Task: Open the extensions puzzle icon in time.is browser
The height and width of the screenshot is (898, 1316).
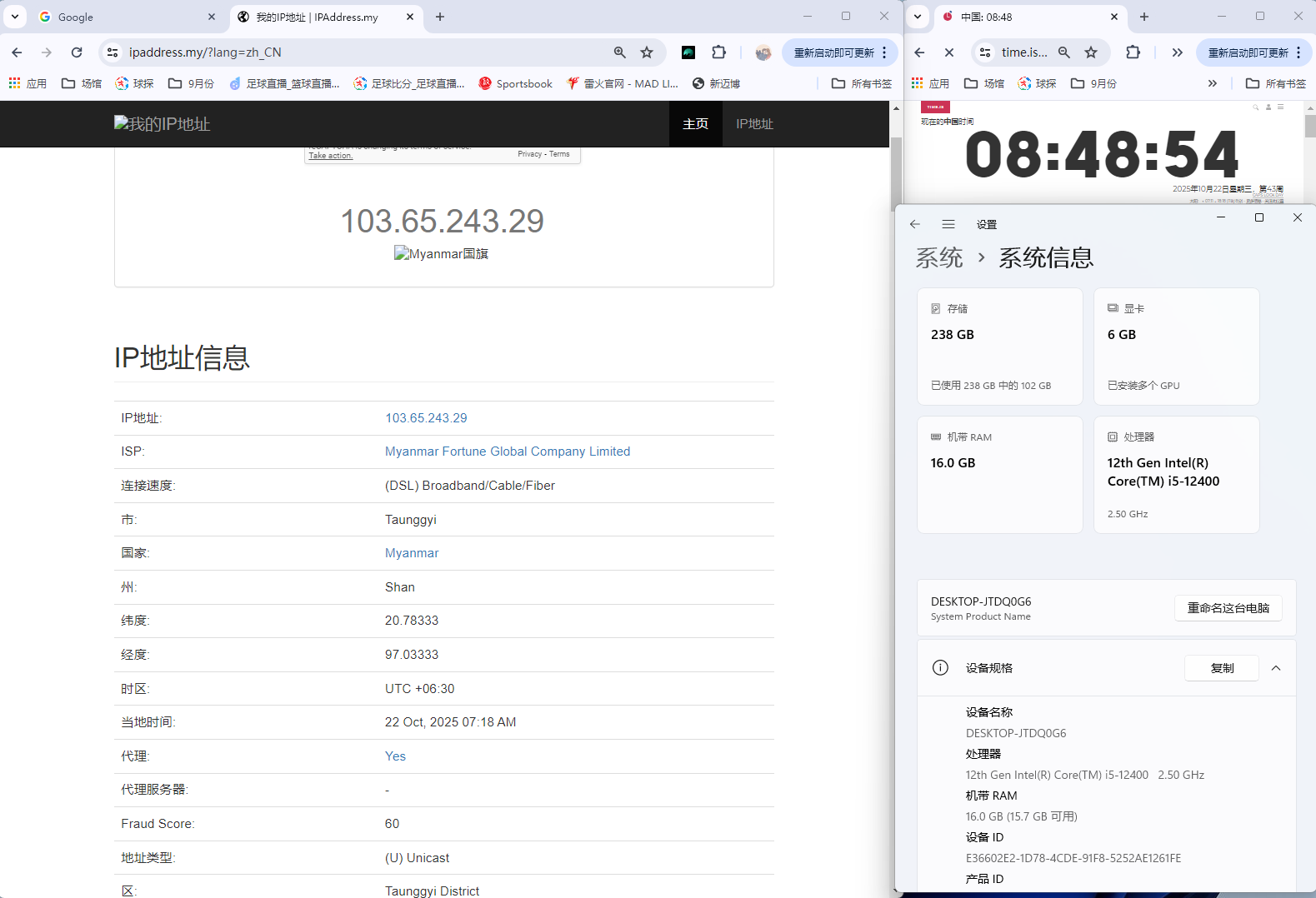Action: tap(1133, 52)
